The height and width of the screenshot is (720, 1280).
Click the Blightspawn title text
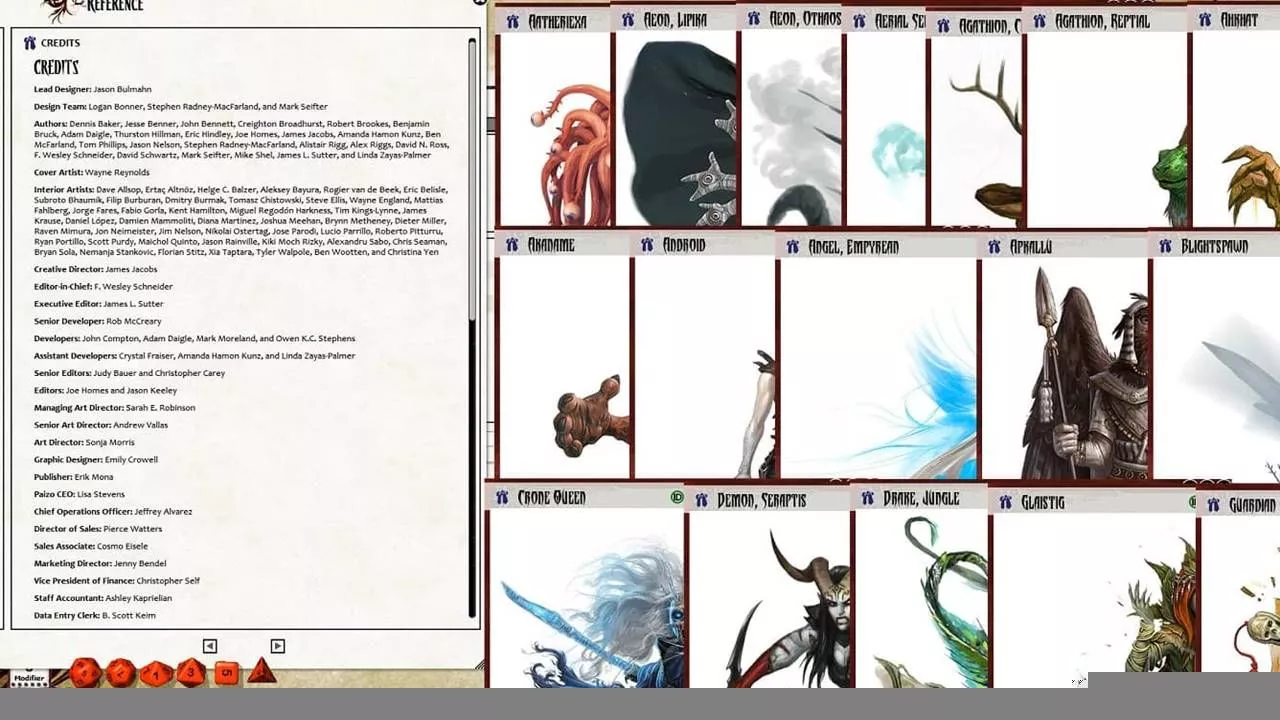point(1214,246)
